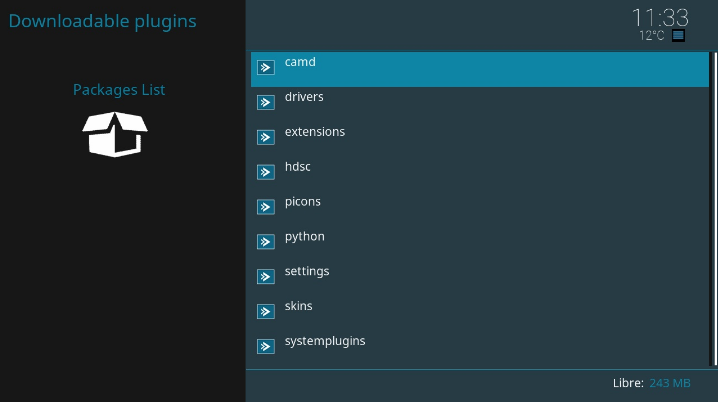This screenshot has height=402, width=719.
Task: Open the picons package category
Action: 303,202
